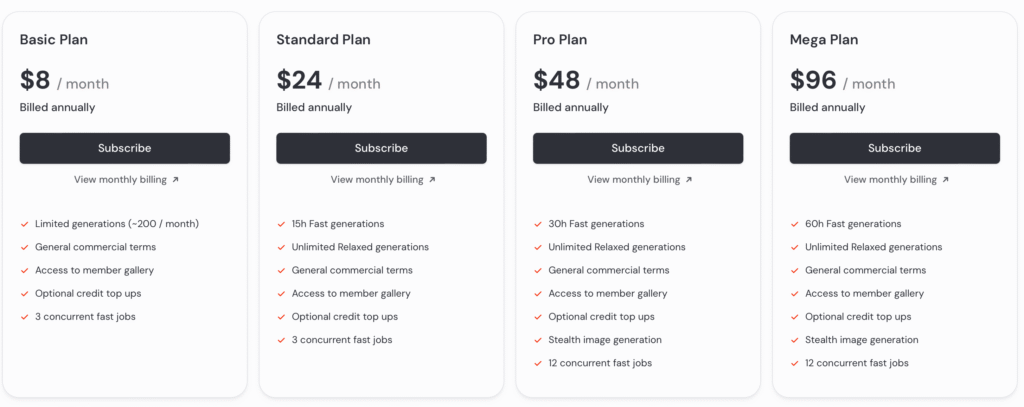The width and height of the screenshot is (1024, 407).
Task: Click checkmark next to 15h Fast generations
Action: 281,224
